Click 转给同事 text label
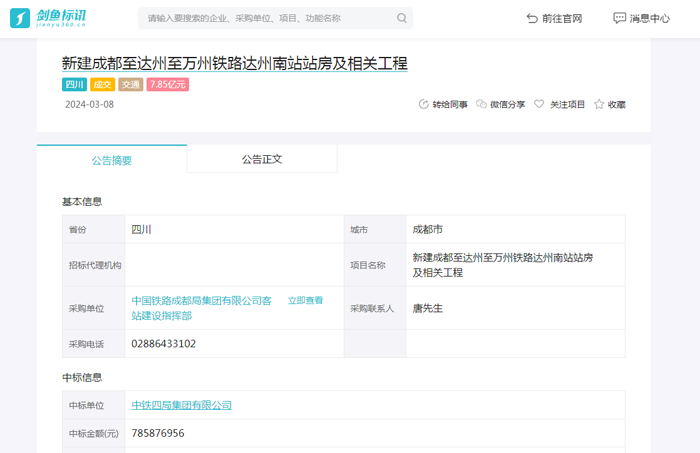Image resolution: width=700 pixels, height=453 pixels. [450, 104]
